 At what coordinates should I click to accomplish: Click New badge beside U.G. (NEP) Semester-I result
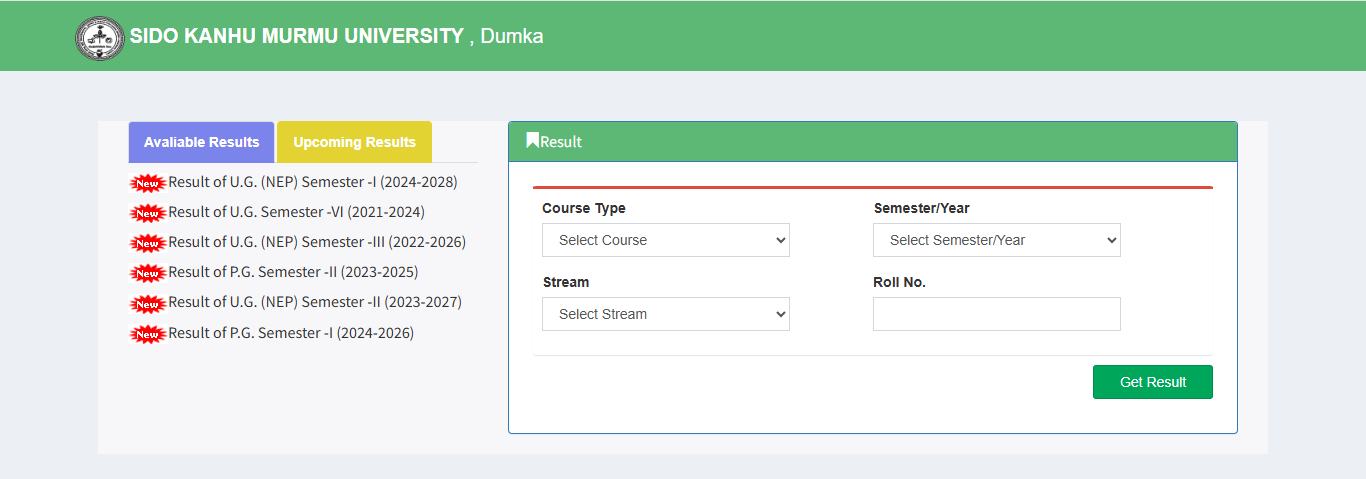click(148, 183)
